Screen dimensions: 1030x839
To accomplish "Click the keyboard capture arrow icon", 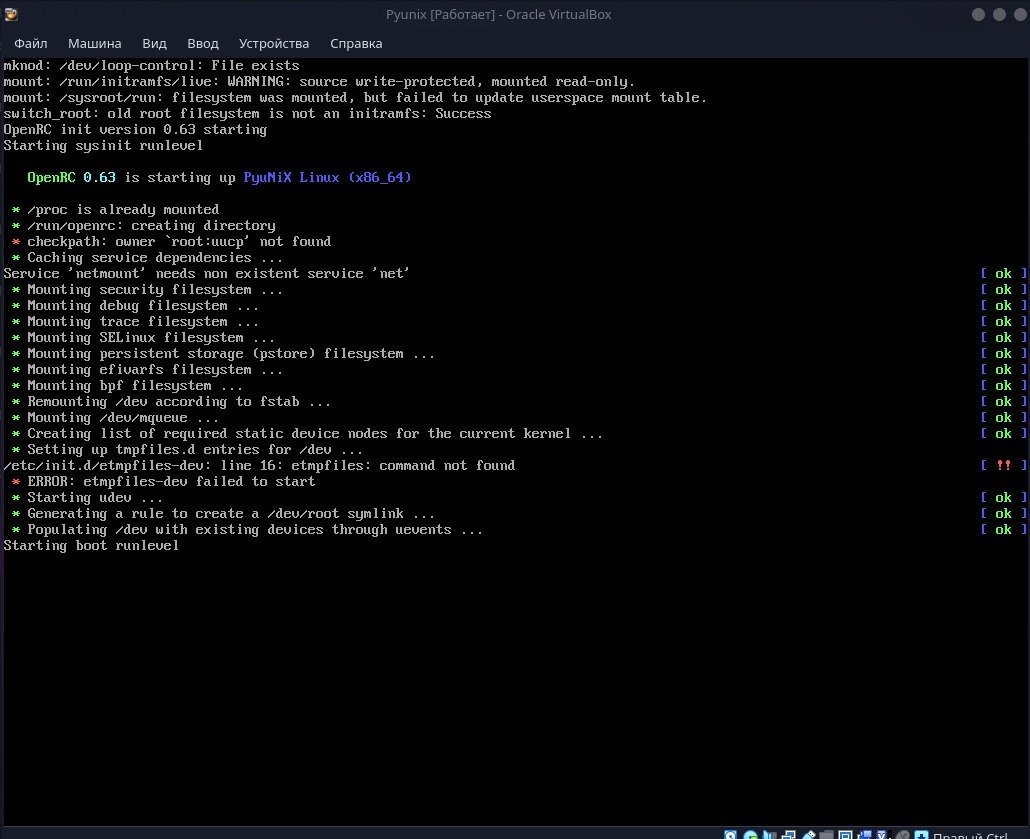I will point(922,835).
